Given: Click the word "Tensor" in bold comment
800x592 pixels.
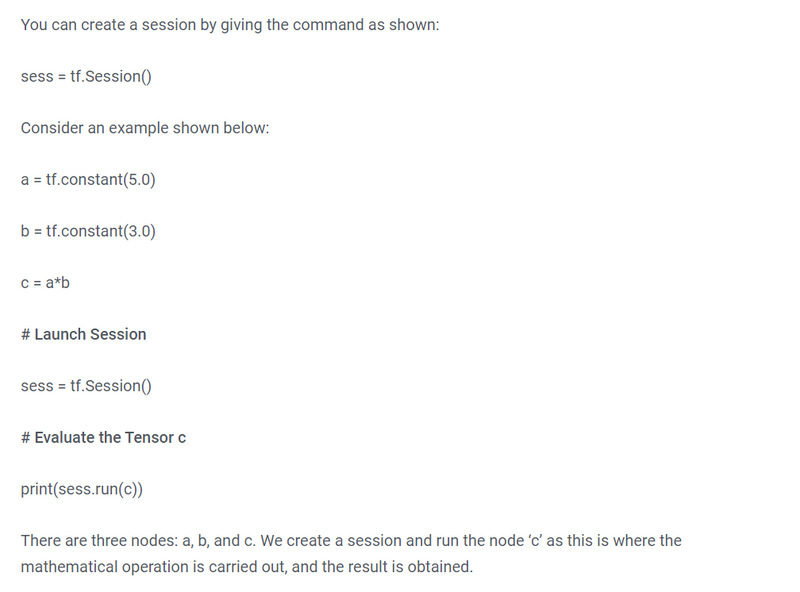Looking at the screenshot, I should coord(149,437).
